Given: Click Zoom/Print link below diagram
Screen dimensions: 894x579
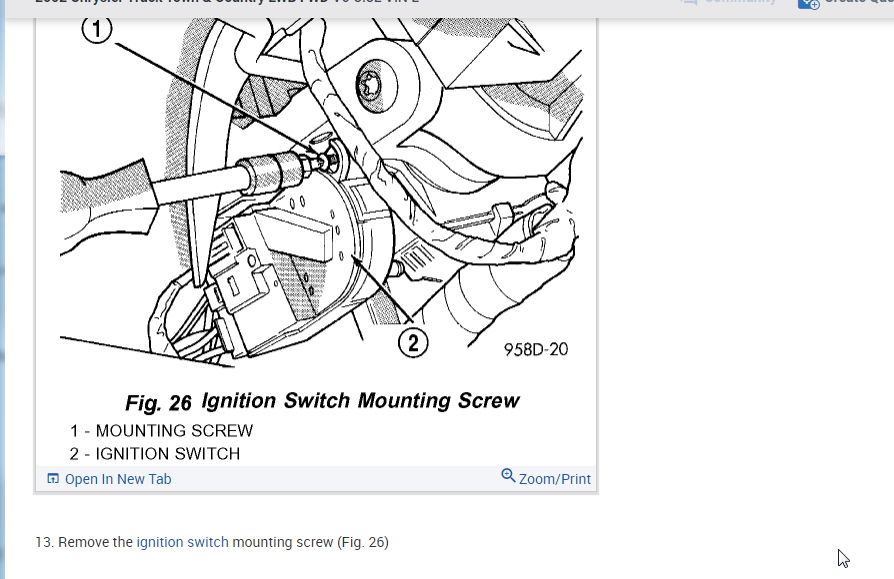Looking at the screenshot, I should pyautogui.click(x=554, y=479).
